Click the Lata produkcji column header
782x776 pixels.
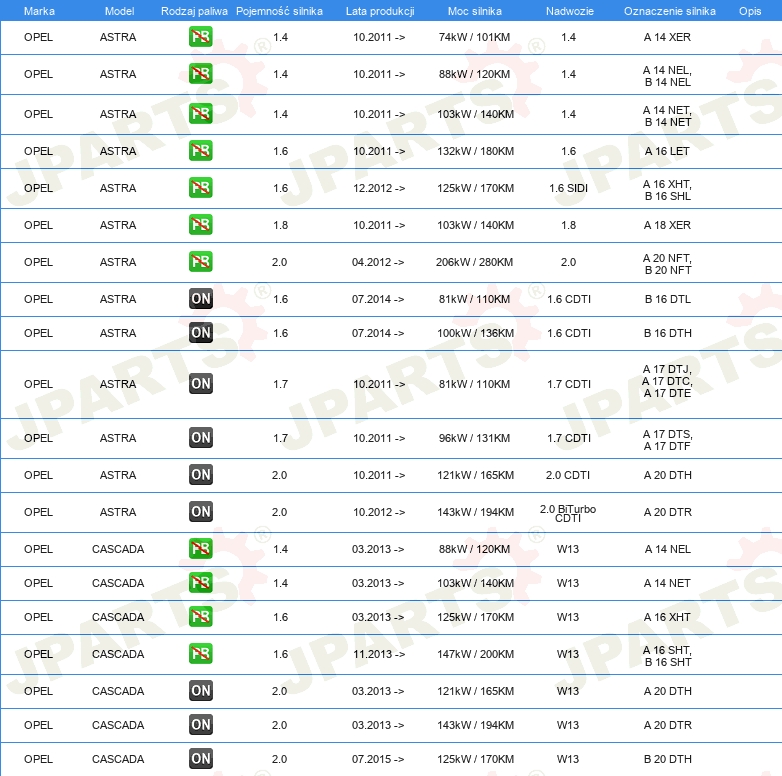pyautogui.click(x=379, y=10)
